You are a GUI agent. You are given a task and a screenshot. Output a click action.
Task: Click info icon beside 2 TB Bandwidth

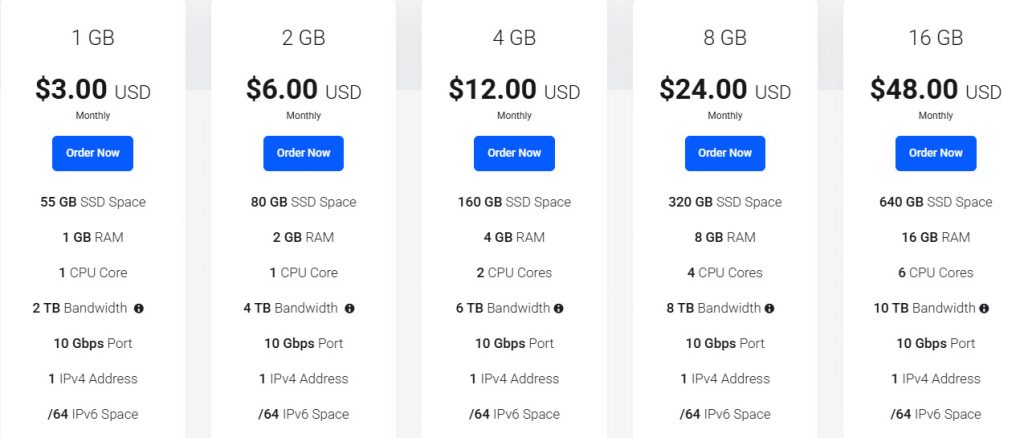click(x=139, y=308)
